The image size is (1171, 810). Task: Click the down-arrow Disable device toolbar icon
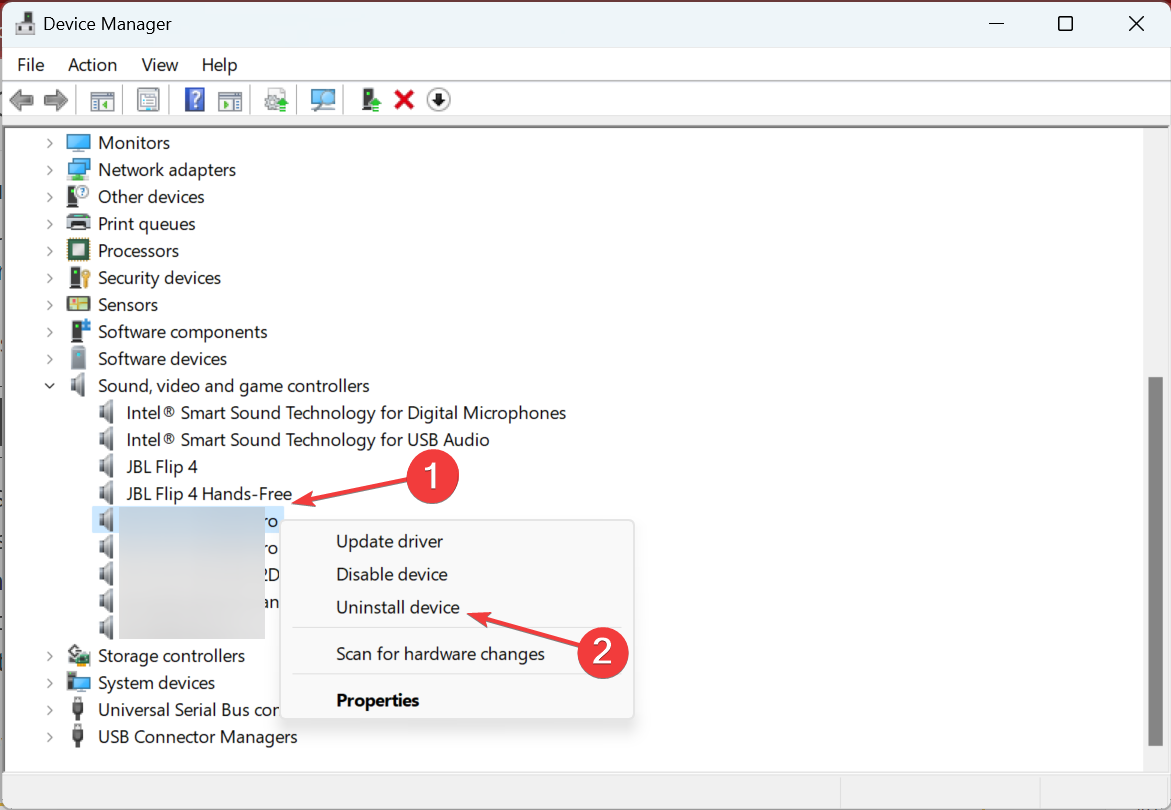(x=438, y=99)
